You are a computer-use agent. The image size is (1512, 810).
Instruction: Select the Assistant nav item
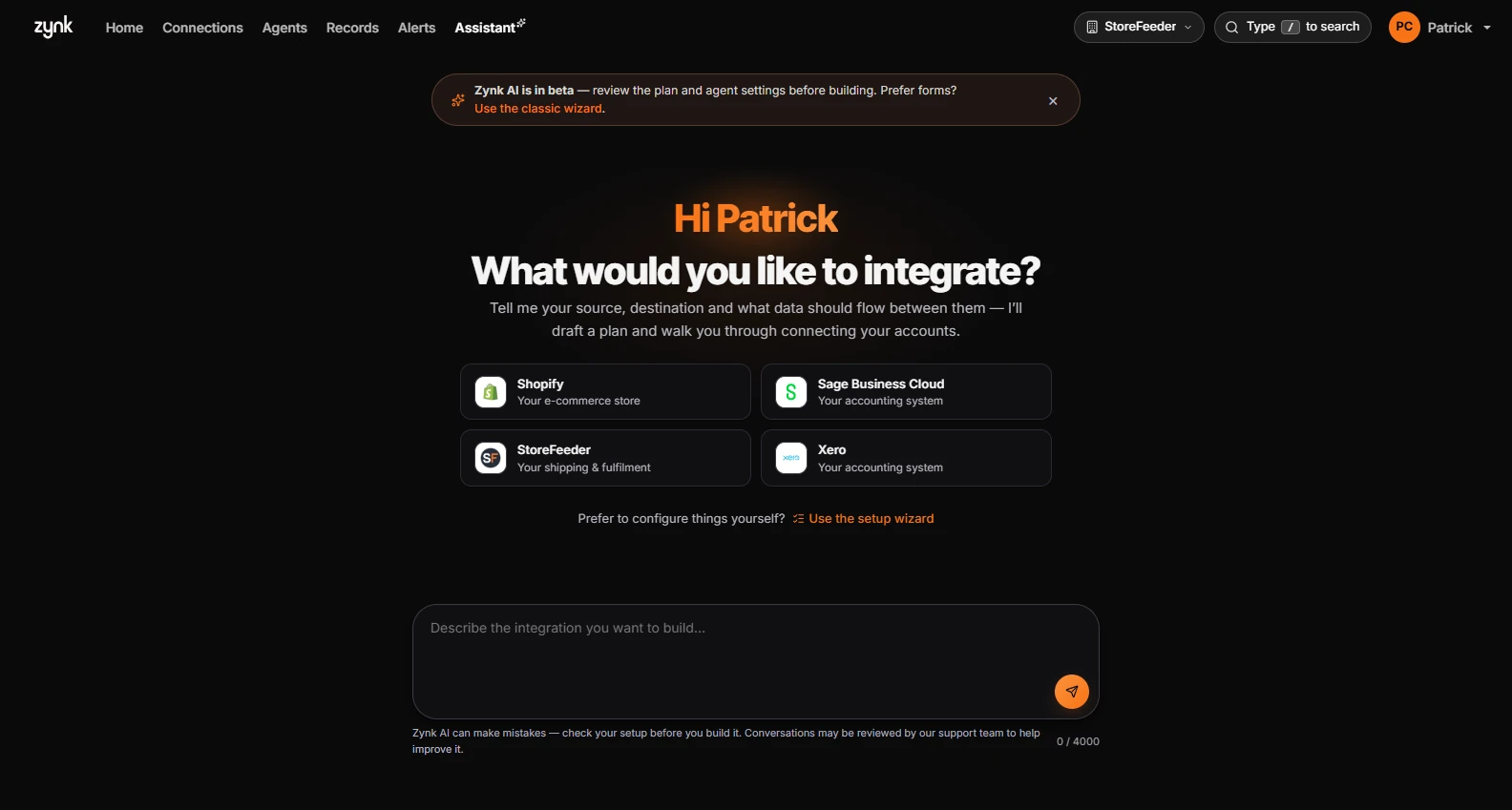tap(490, 28)
